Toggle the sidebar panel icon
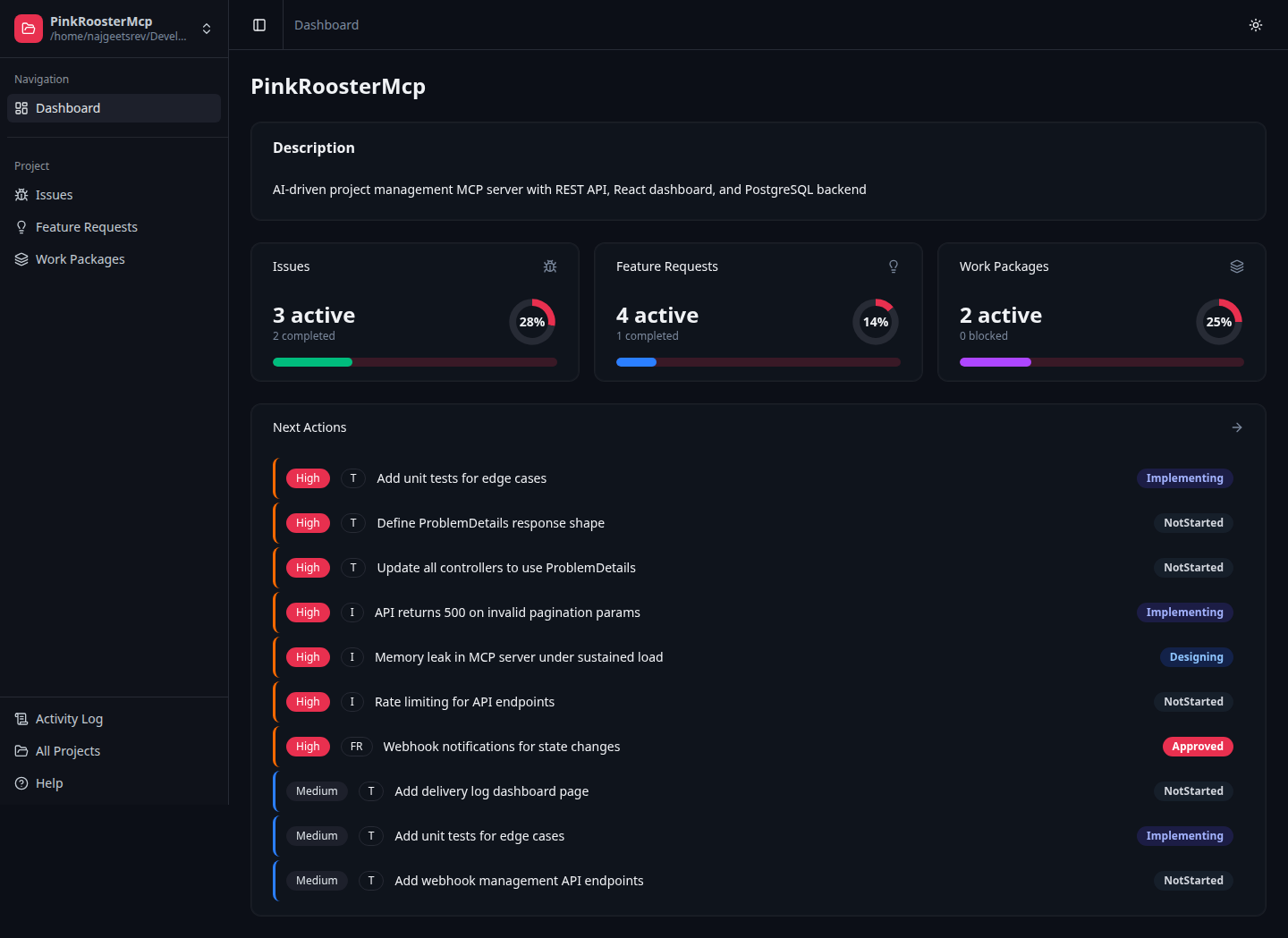The width and height of the screenshot is (1288, 938). tap(259, 25)
